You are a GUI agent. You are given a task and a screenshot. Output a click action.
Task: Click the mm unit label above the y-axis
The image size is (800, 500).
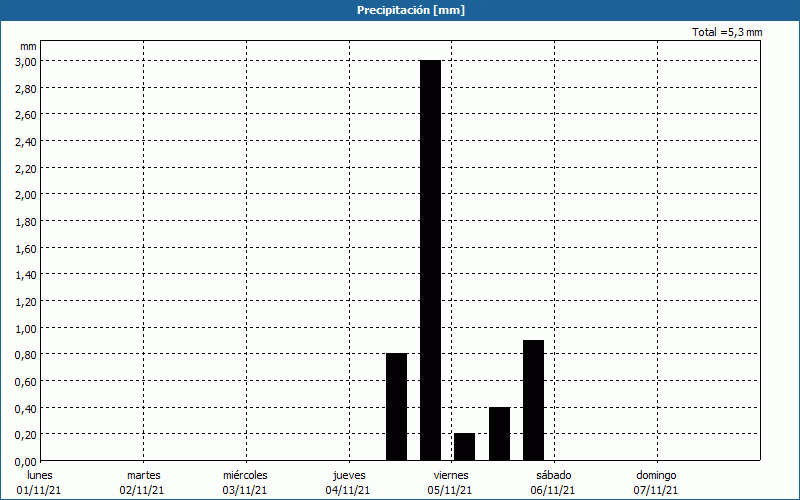coord(28,46)
